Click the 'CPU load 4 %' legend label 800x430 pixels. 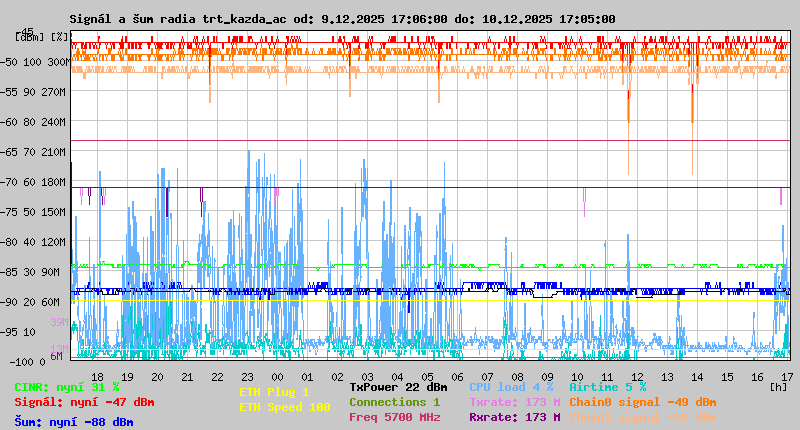[x=511, y=387]
